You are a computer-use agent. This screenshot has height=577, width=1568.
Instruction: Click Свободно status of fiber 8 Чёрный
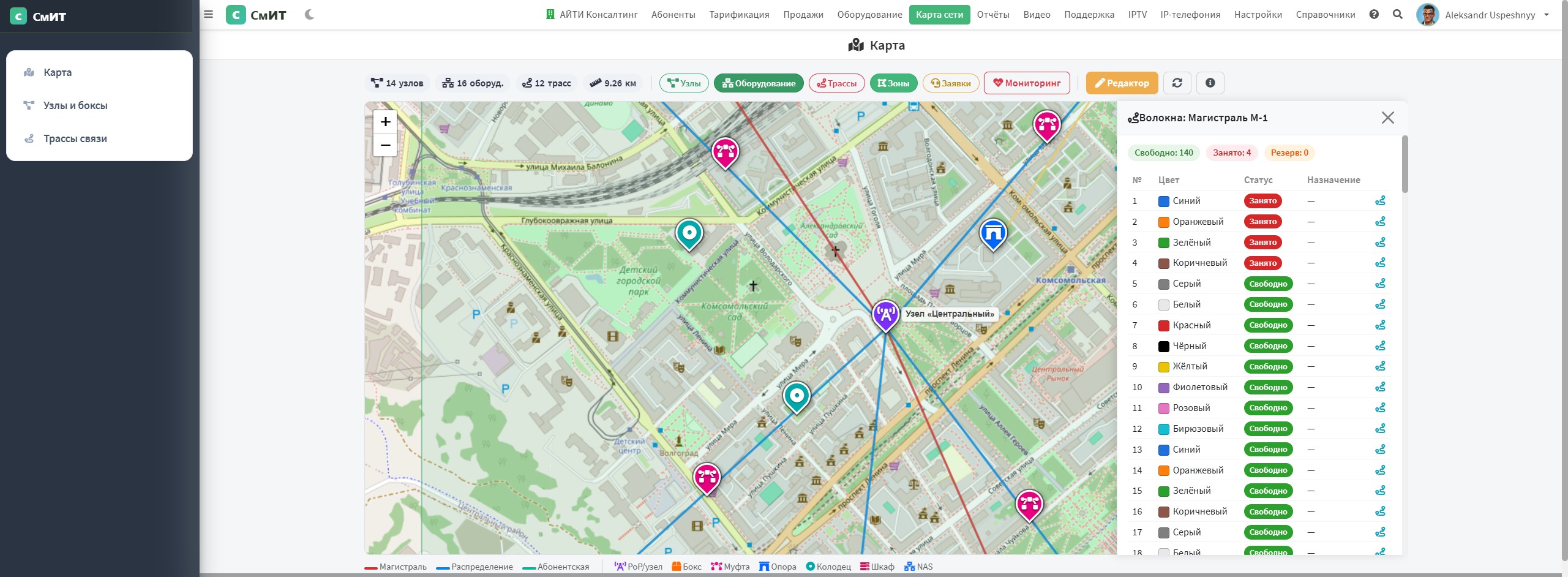point(1268,346)
